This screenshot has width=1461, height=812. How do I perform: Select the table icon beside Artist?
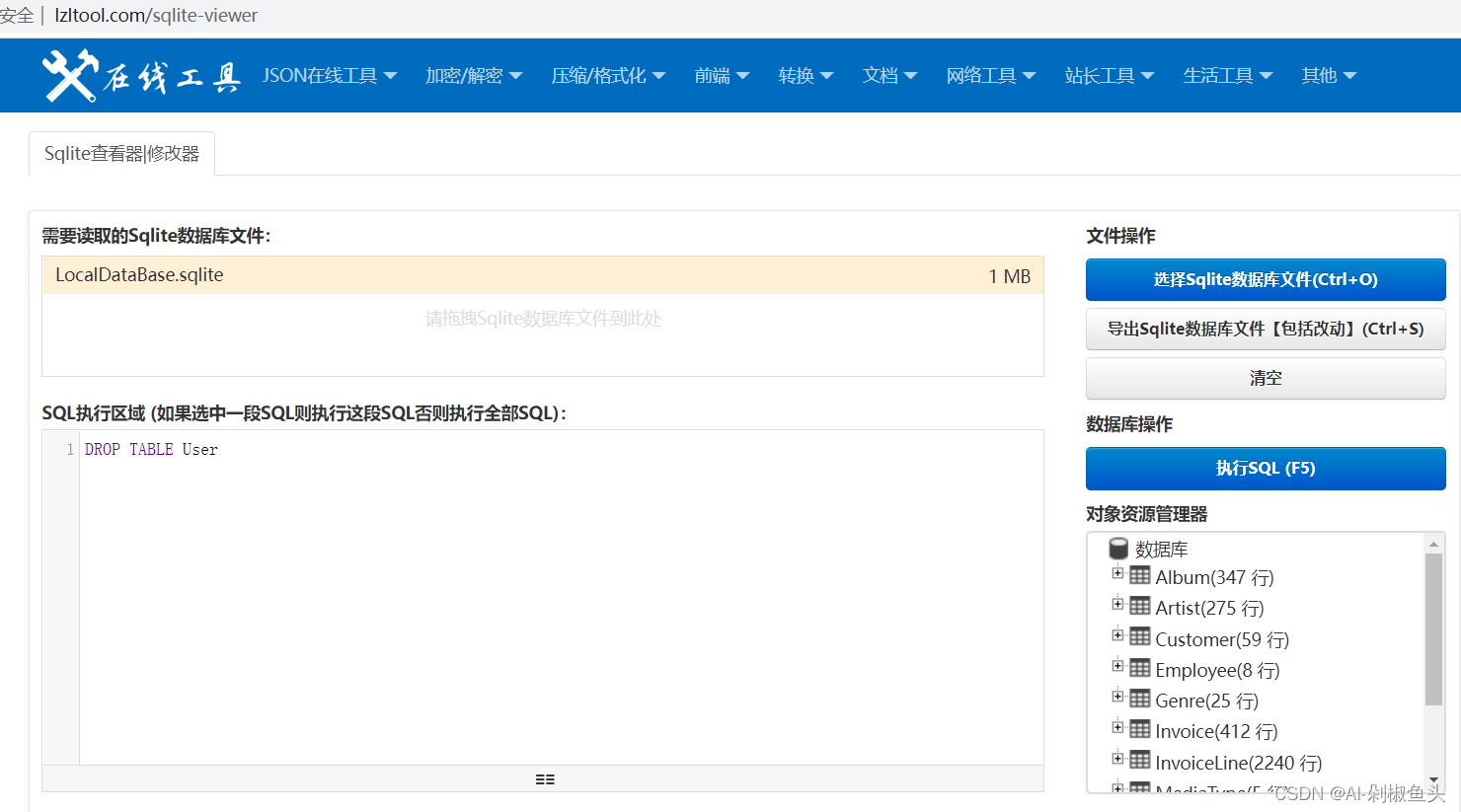1140,607
